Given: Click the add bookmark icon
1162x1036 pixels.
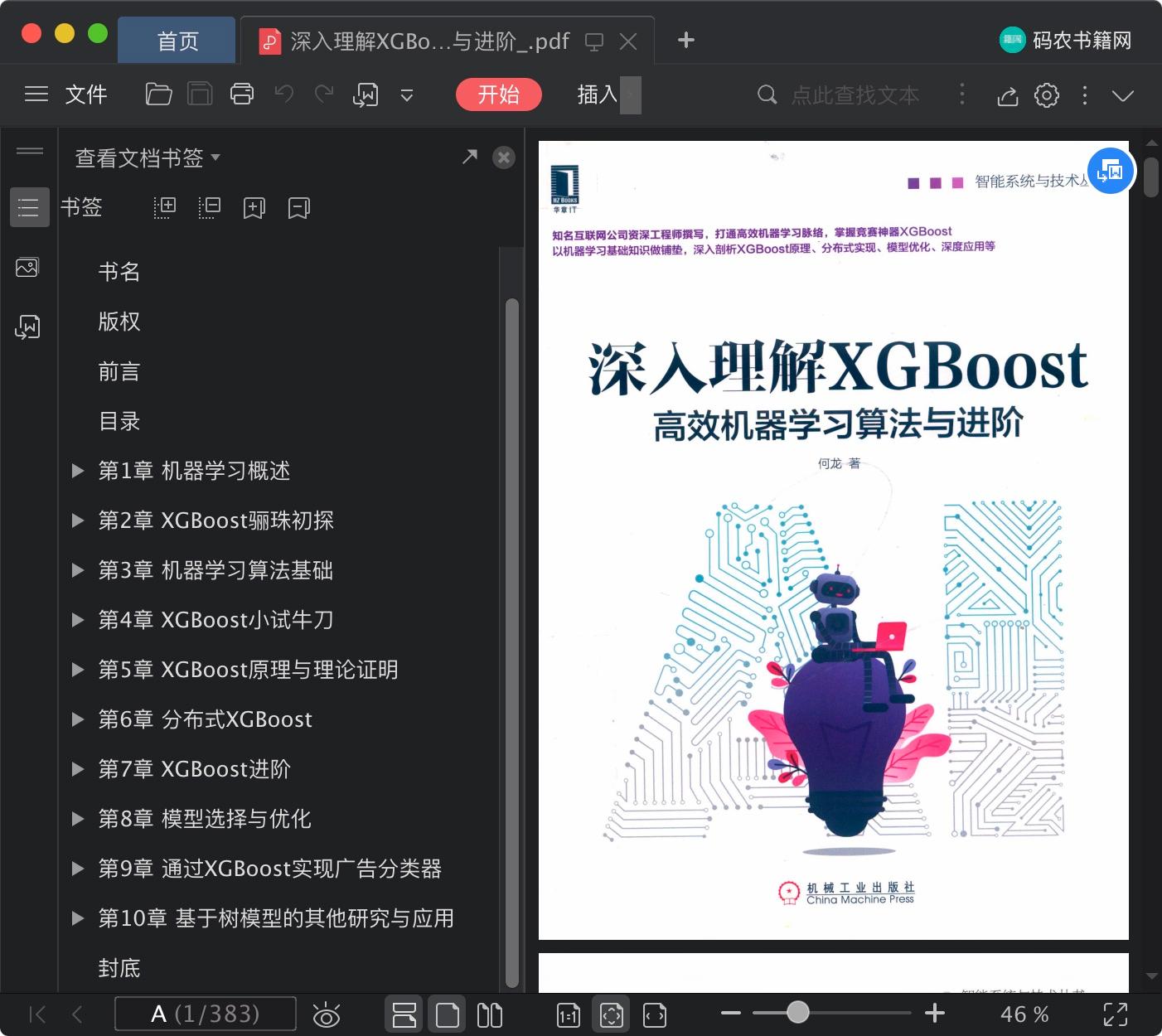Looking at the screenshot, I should (x=254, y=208).
